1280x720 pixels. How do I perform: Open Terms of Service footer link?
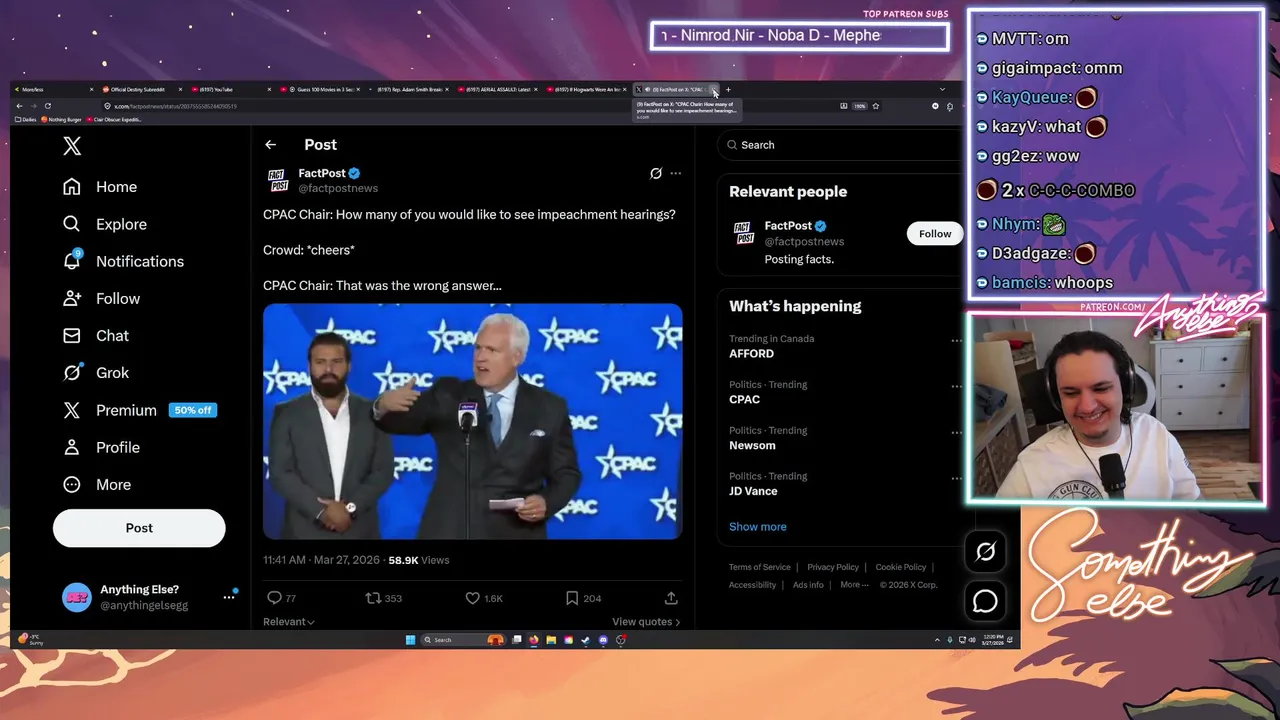[x=759, y=567]
